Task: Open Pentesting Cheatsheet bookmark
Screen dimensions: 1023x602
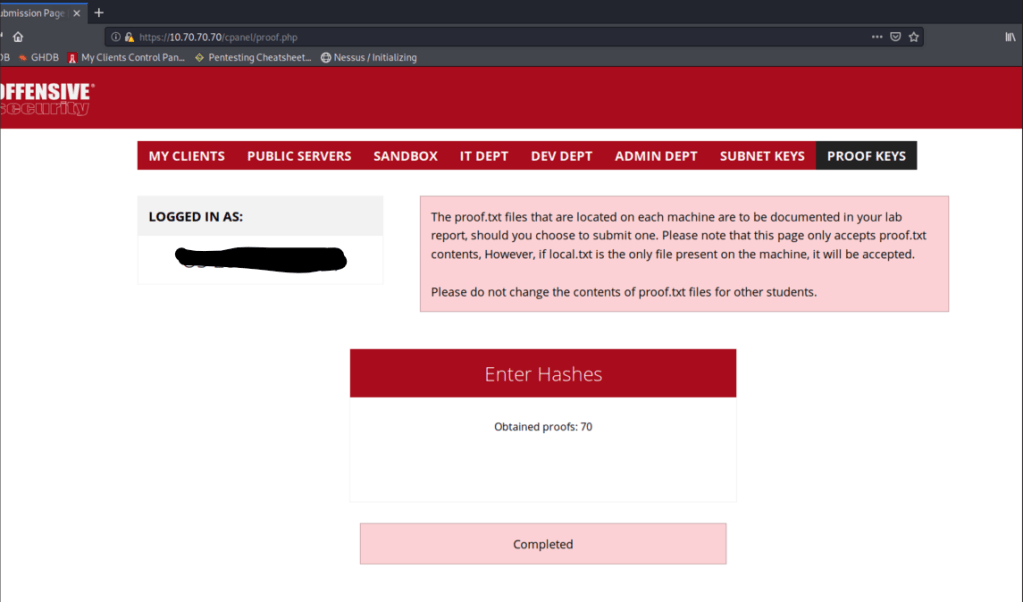Action: [253, 58]
